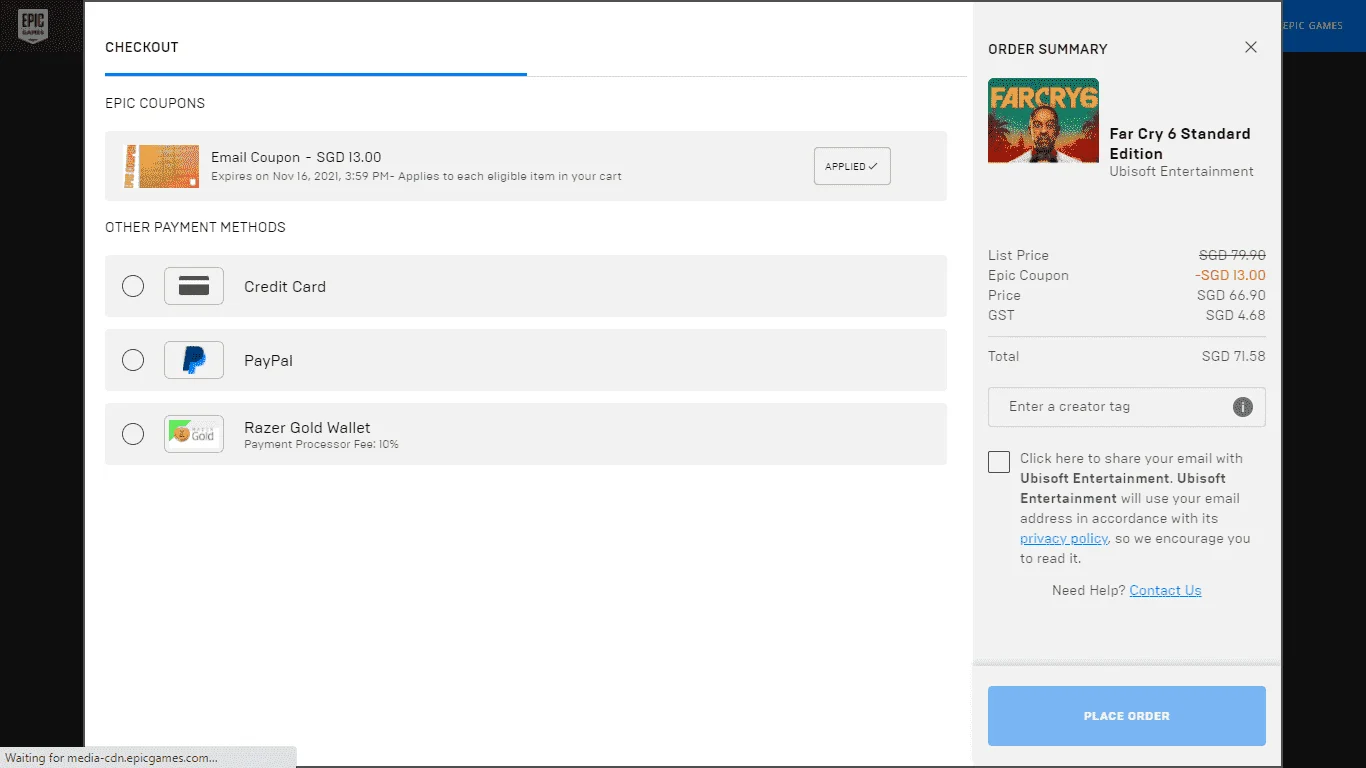
Task: Click the OTHER PAYMENT METHODS heading
Action: 195,227
